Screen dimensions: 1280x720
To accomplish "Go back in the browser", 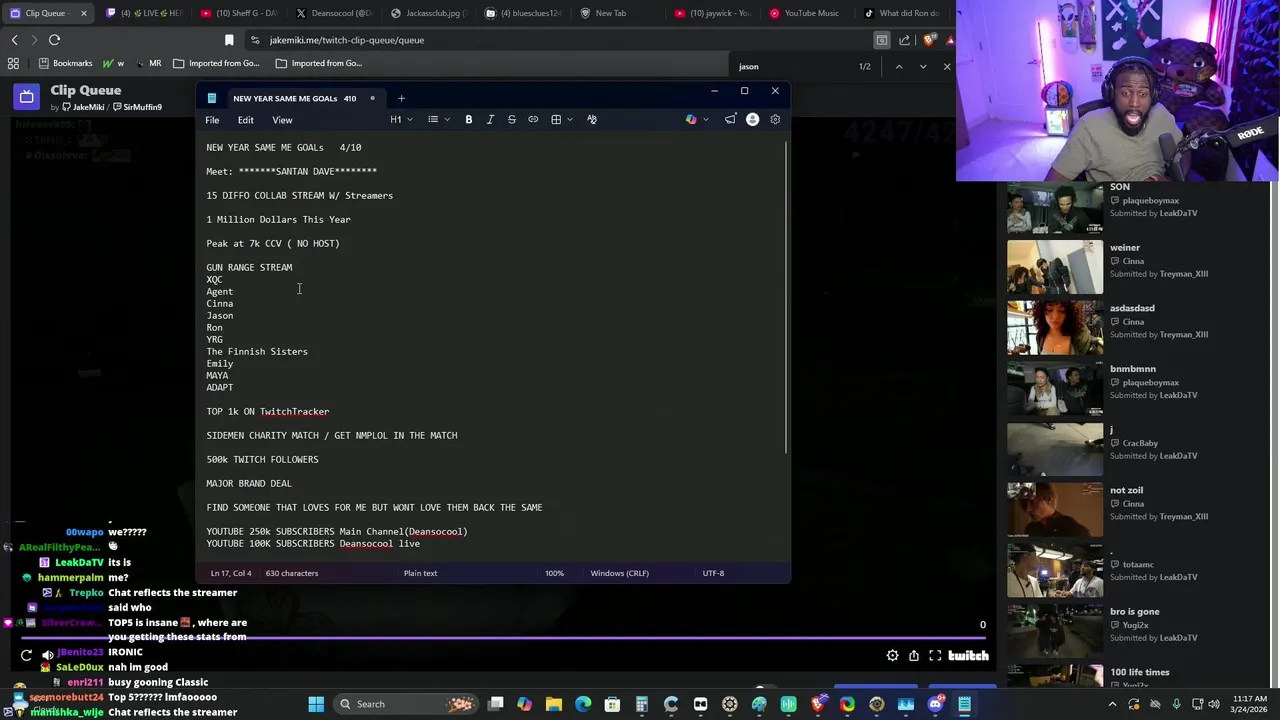I will 14,40.
